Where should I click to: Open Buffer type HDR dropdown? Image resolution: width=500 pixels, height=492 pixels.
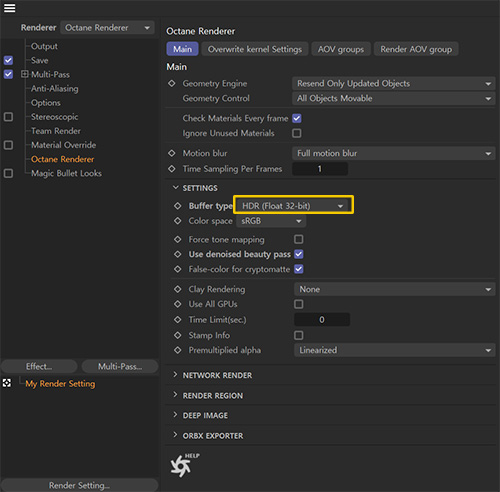pos(293,206)
